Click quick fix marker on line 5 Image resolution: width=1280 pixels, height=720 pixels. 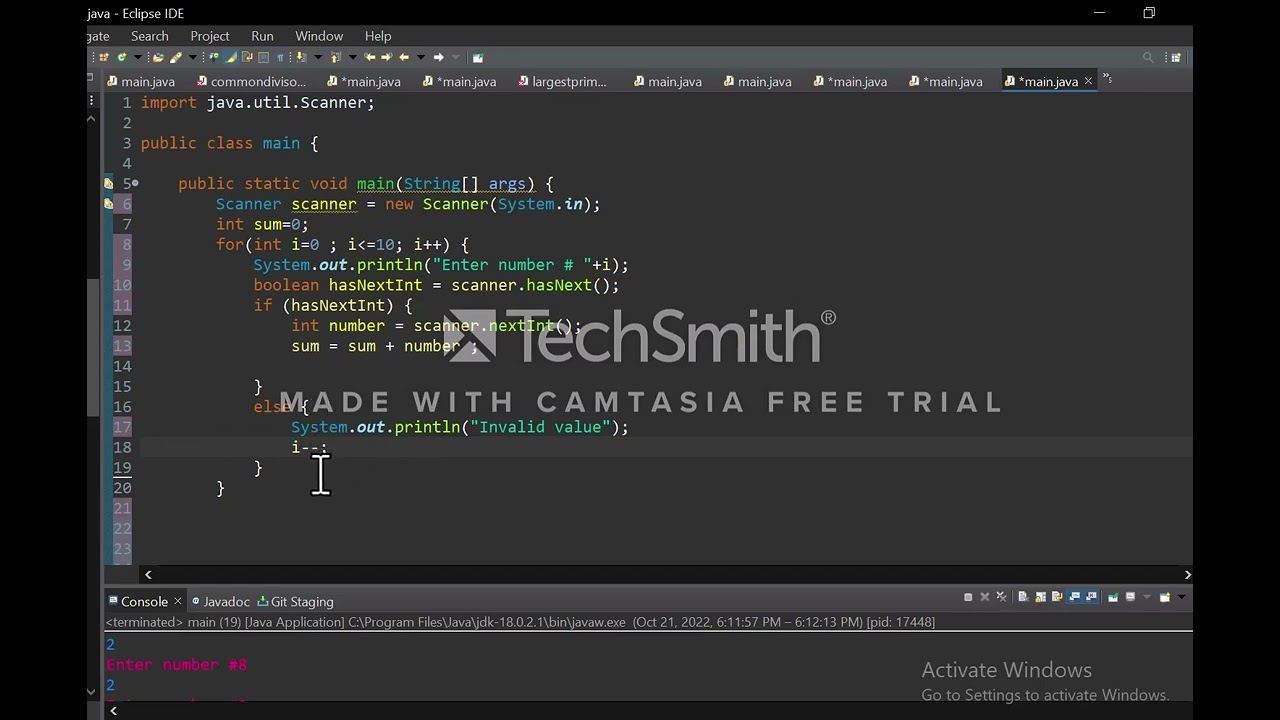[x=108, y=184]
